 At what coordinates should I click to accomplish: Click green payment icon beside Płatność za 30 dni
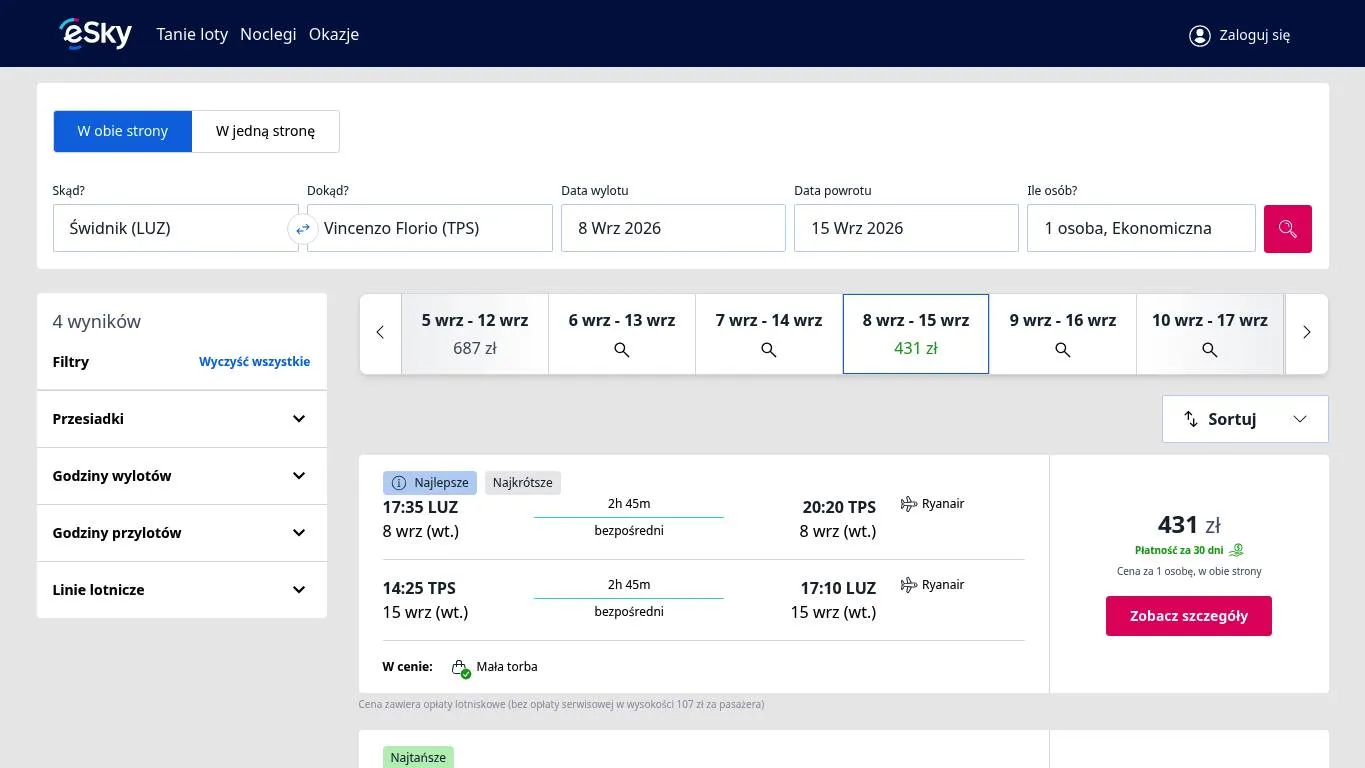[1237, 550]
